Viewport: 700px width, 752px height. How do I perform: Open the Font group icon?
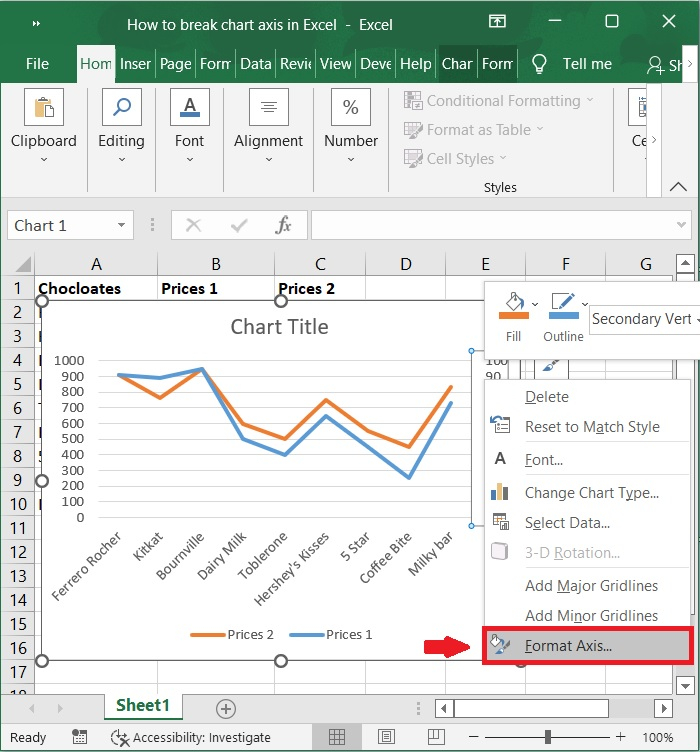coord(190,107)
